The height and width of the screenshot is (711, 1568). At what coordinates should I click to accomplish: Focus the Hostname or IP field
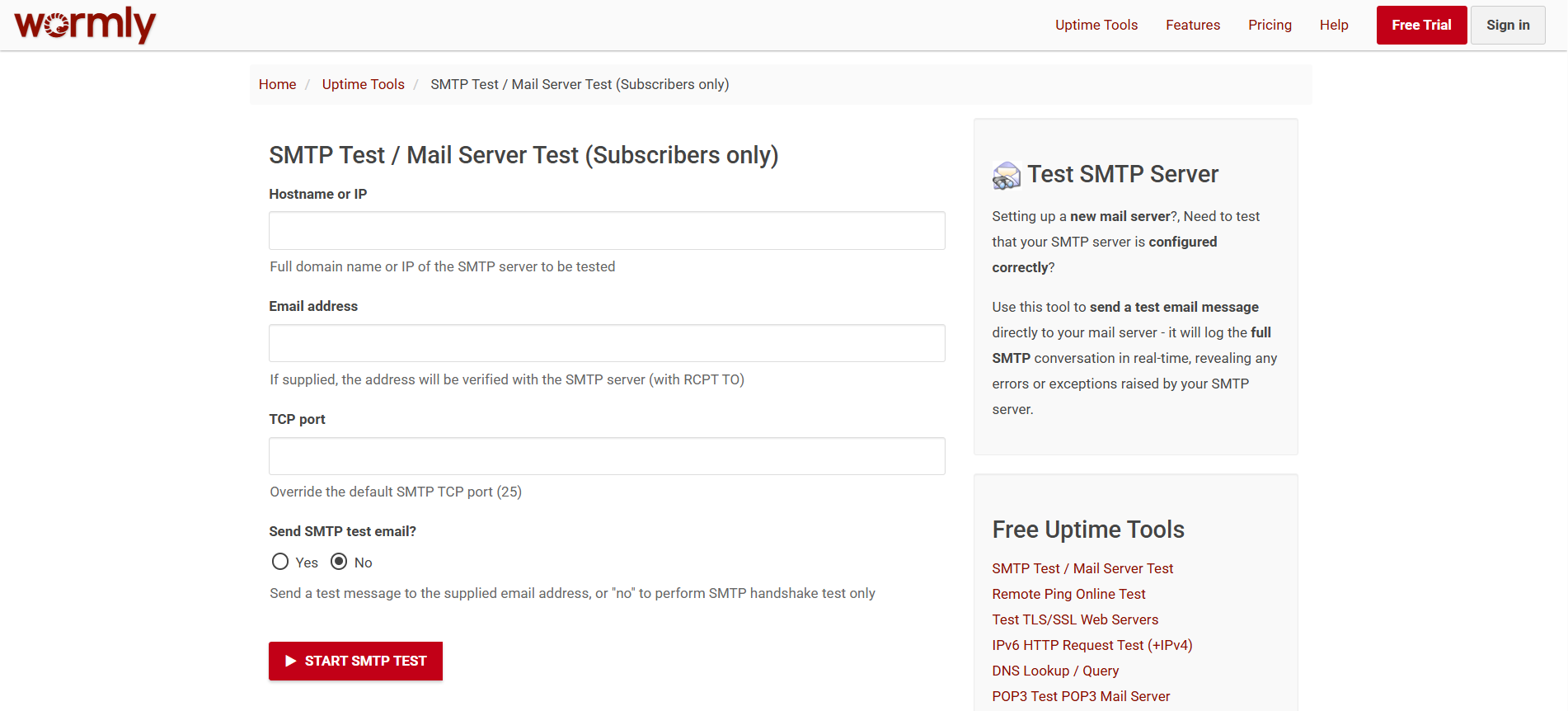point(607,230)
